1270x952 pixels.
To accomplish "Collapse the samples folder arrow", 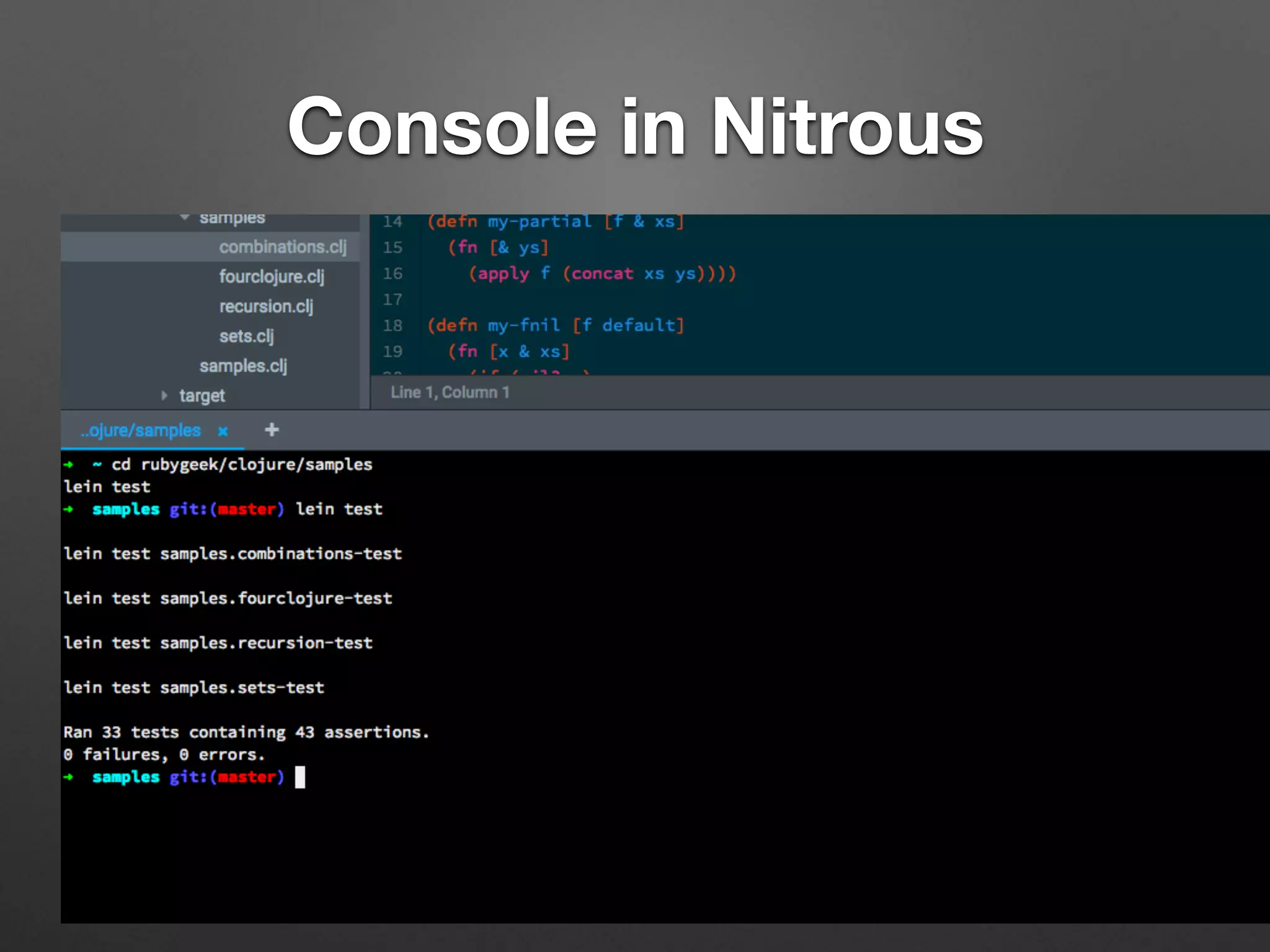I will 184,218.
